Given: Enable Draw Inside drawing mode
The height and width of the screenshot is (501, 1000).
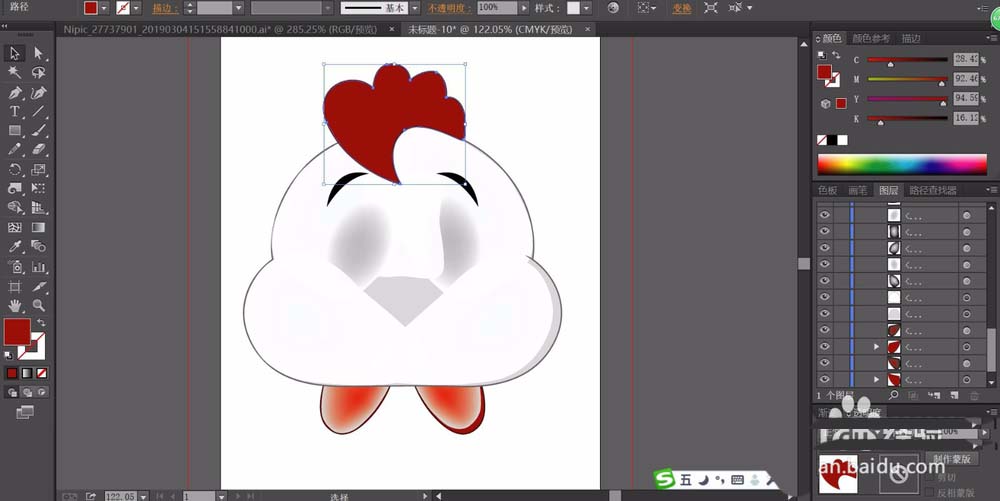Looking at the screenshot, I should coord(42,393).
